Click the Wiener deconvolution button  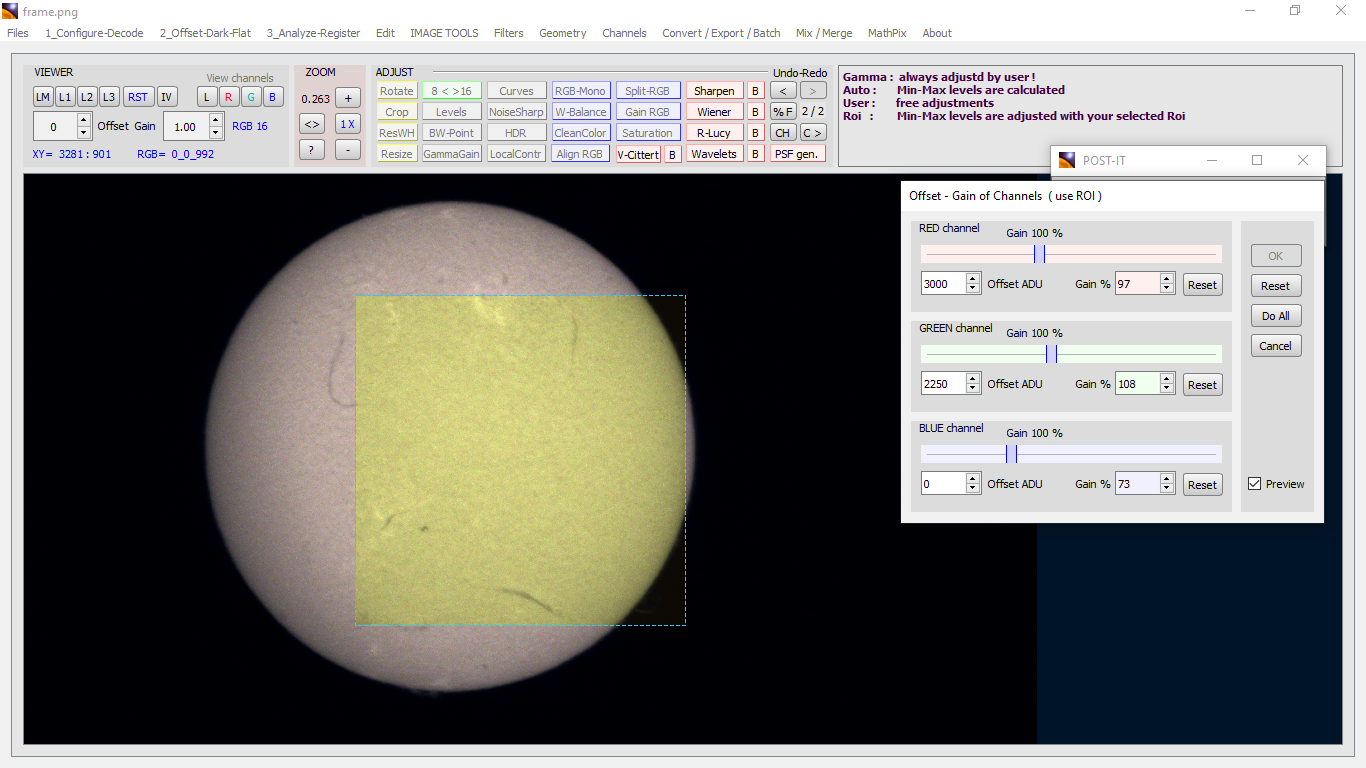click(x=714, y=112)
